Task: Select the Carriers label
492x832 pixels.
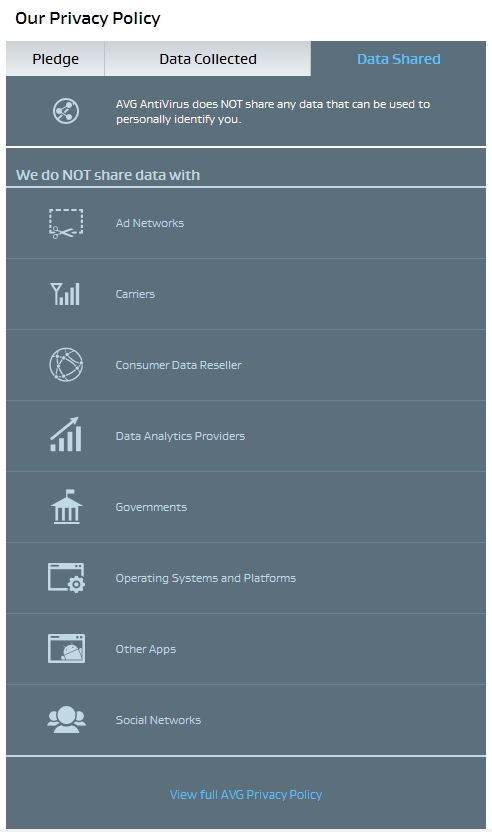Action: point(135,294)
